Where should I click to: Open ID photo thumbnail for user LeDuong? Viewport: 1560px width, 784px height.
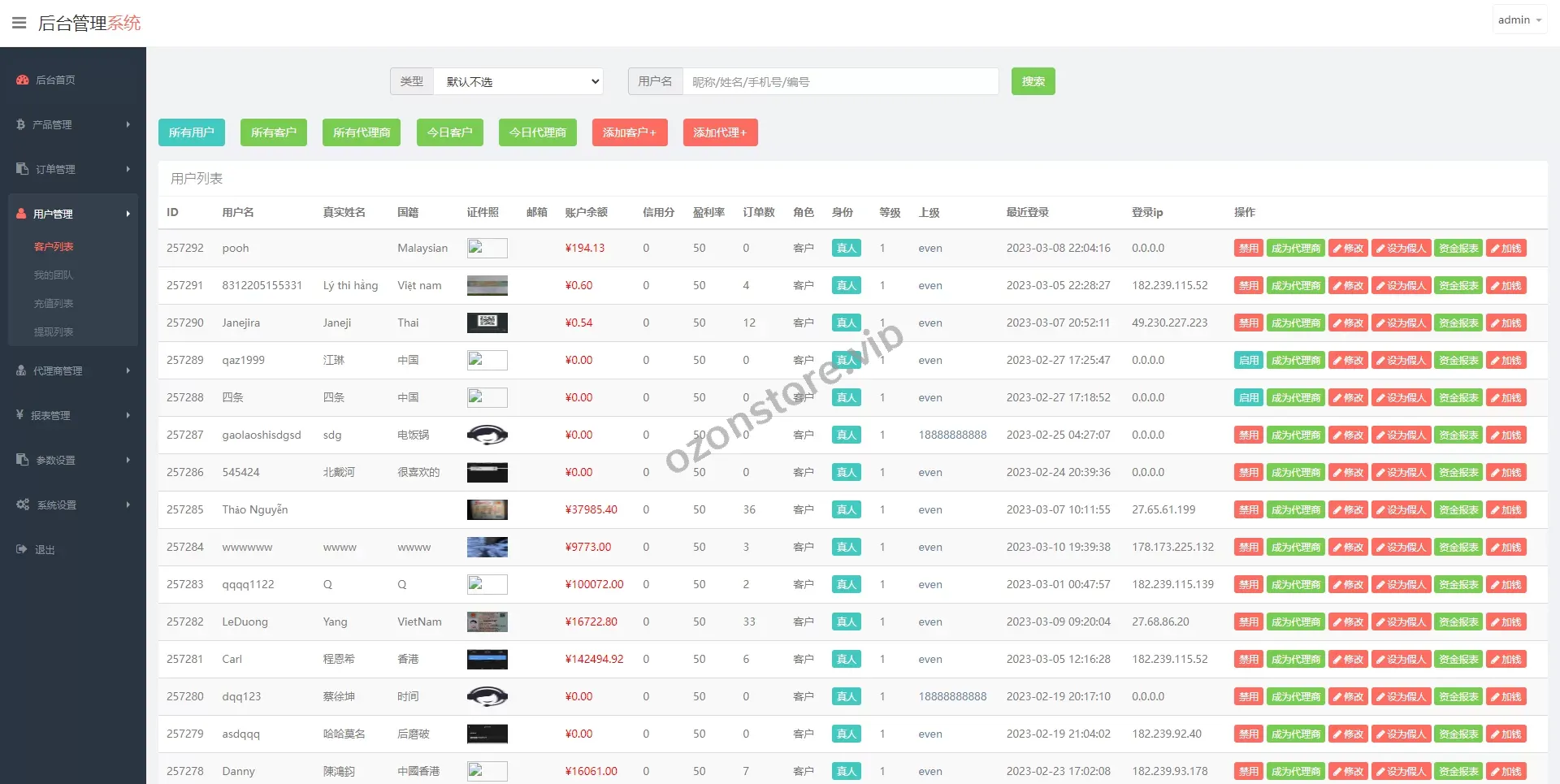tap(487, 622)
